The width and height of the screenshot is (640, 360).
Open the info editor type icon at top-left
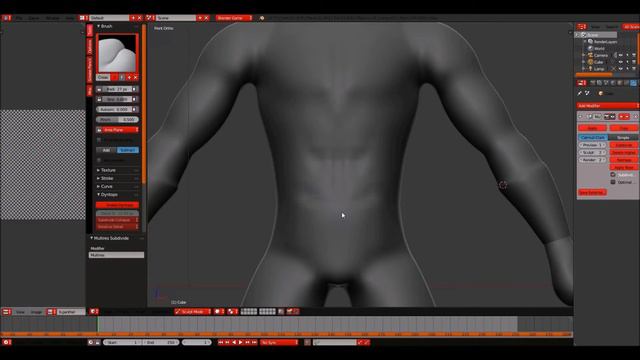[6, 18]
